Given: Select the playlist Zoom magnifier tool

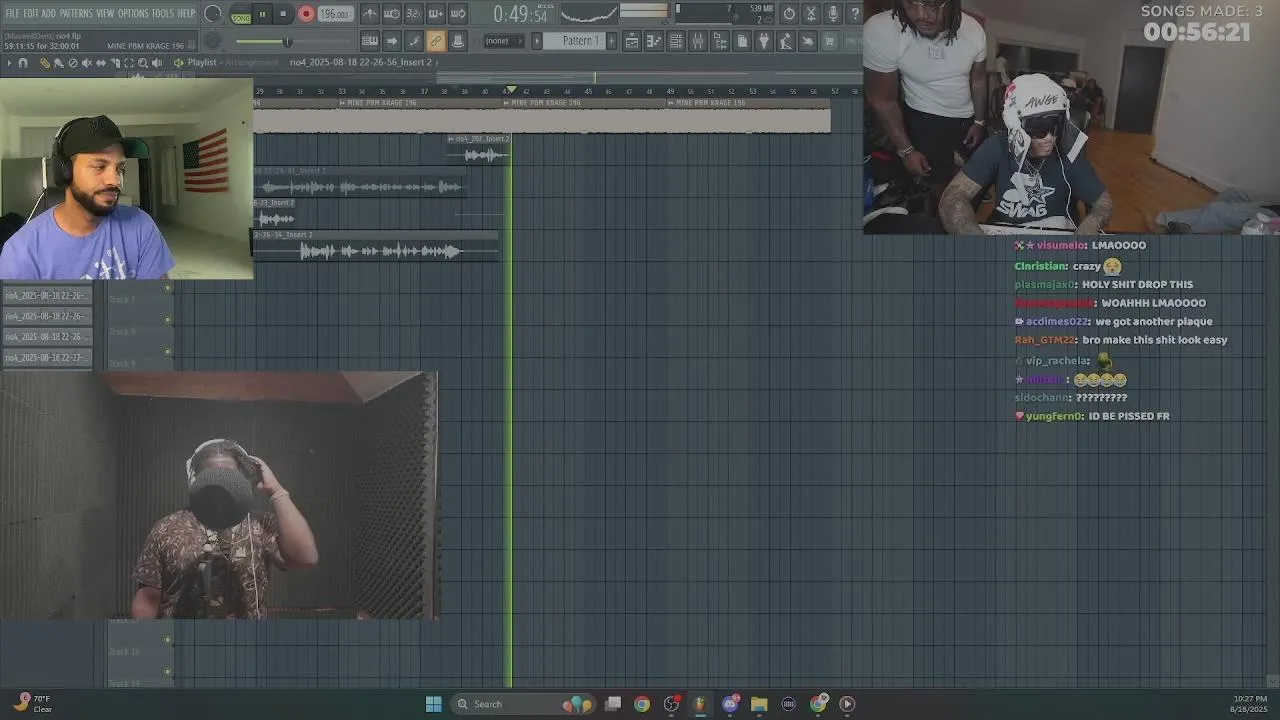Looking at the screenshot, I should (x=142, y=63).
